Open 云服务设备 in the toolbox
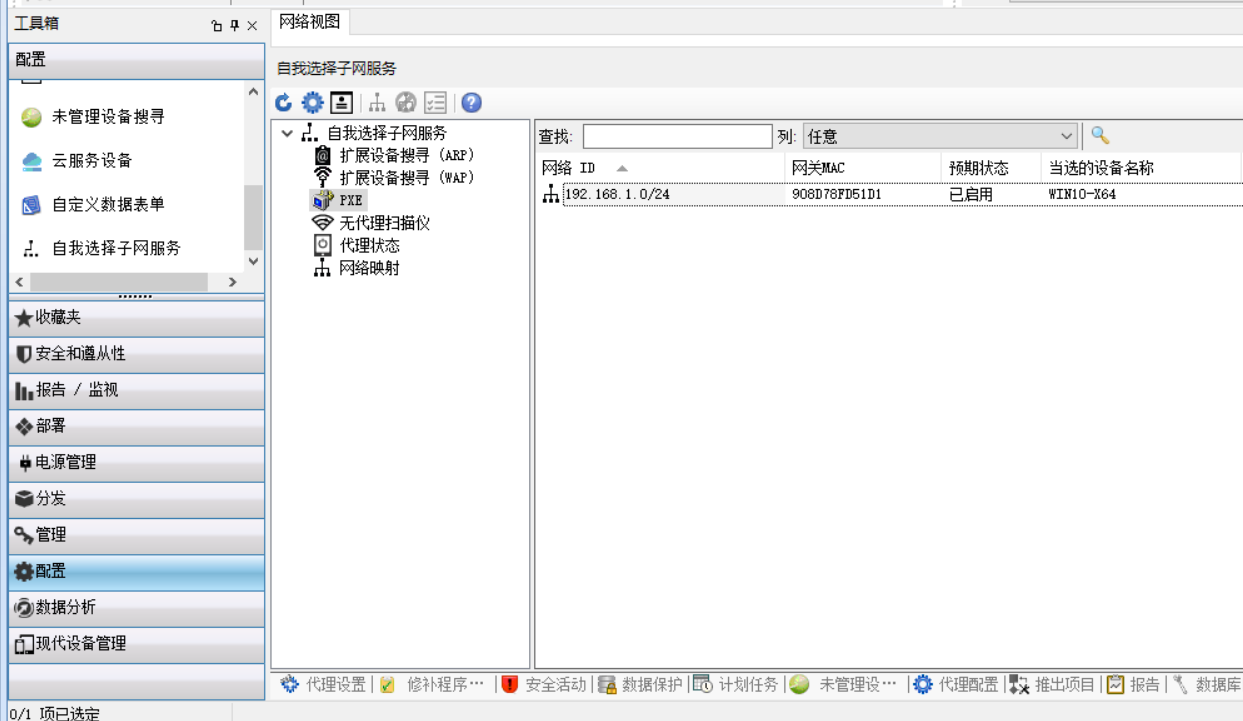The image size is (1243, 721). click(92, 161)
